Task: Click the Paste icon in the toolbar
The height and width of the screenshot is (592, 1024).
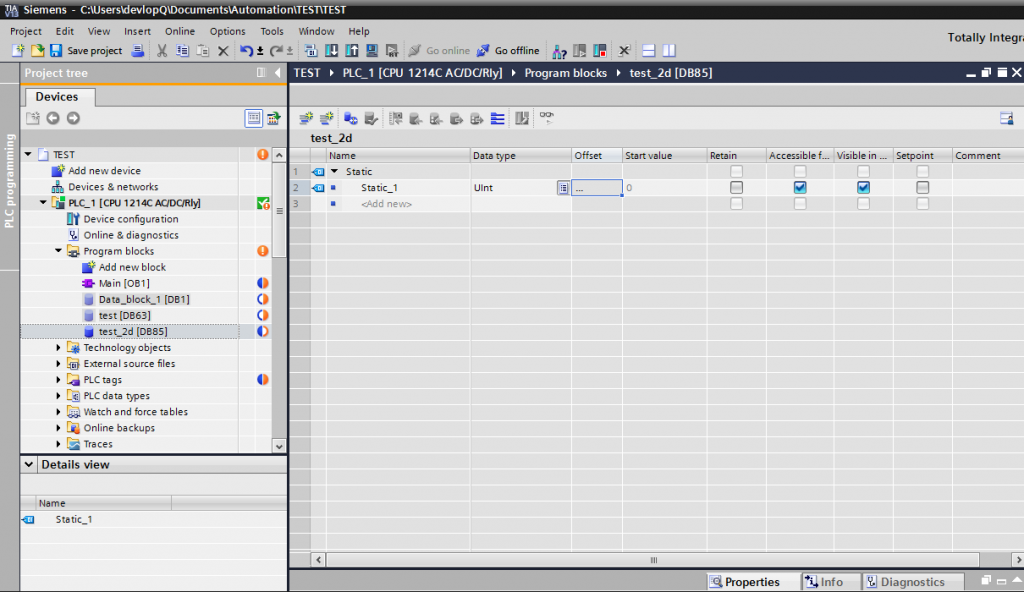Action: click(202, 50)
